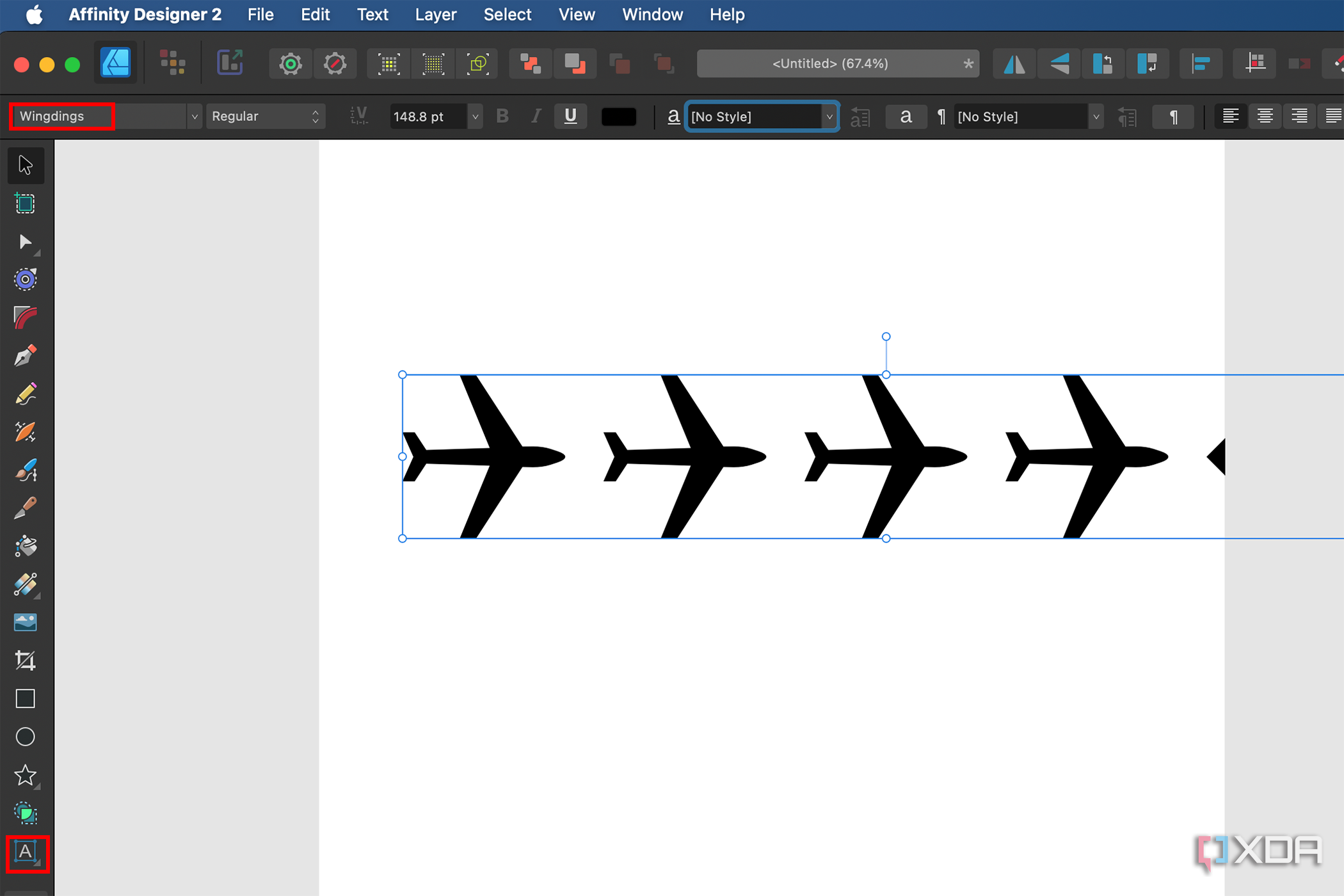This screenshot has width=1344, height=896.
Task: Select the Contour tool
Action: (26, 280)
